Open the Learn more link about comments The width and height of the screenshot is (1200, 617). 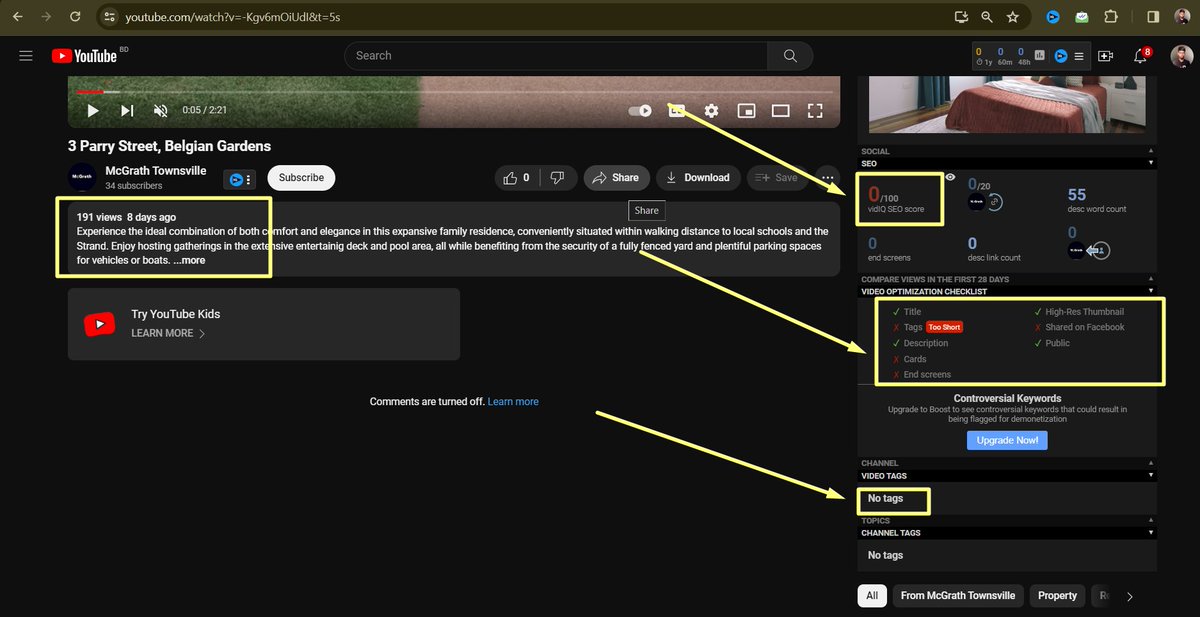(512, 401)
